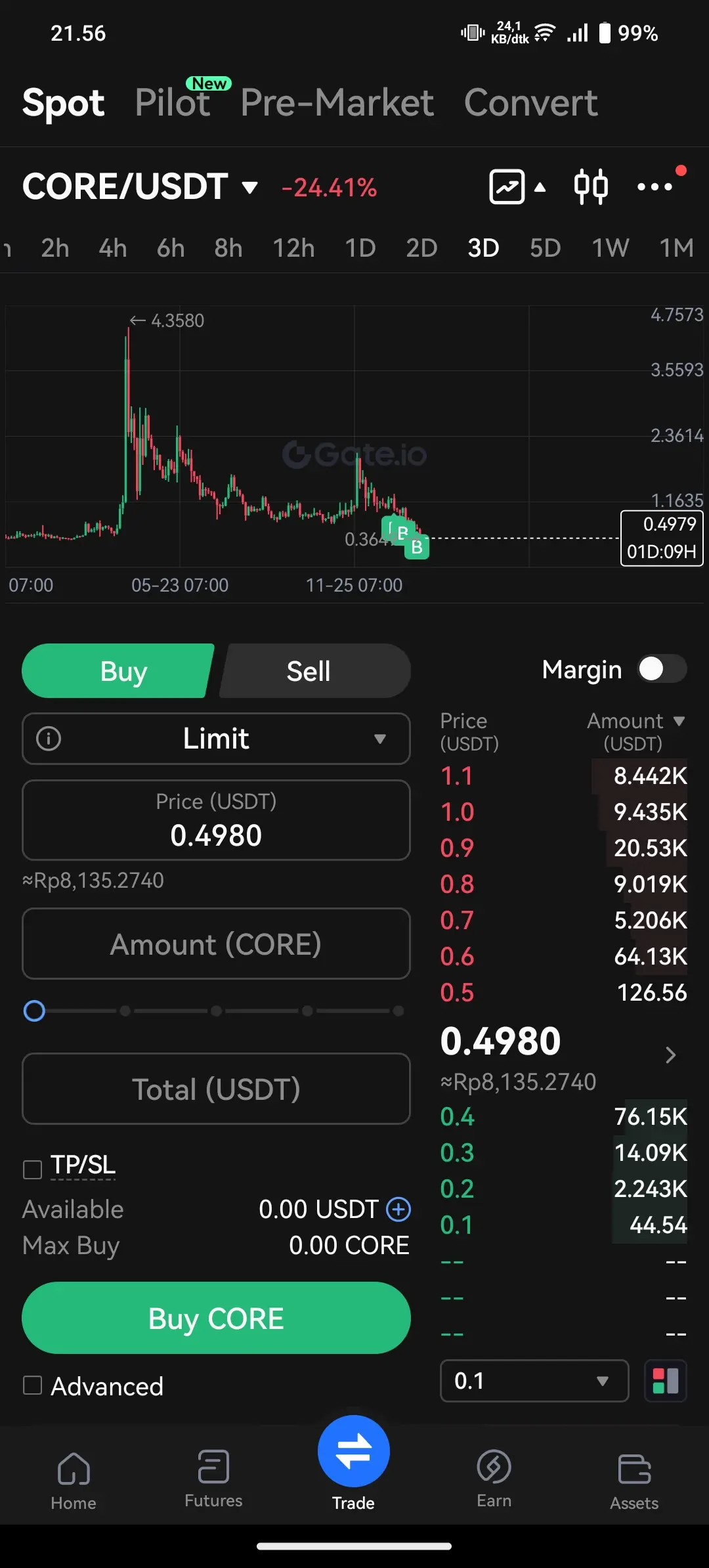The image size is (709, 1568).
Task: Select the 6h chart interval
Action: pyautogui.click(x=171, y=248)
